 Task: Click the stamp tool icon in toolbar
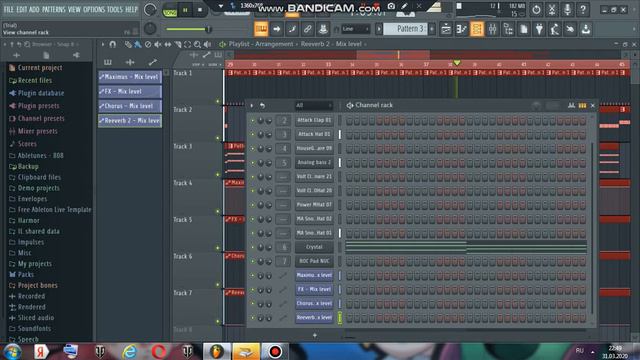point(323,29)
